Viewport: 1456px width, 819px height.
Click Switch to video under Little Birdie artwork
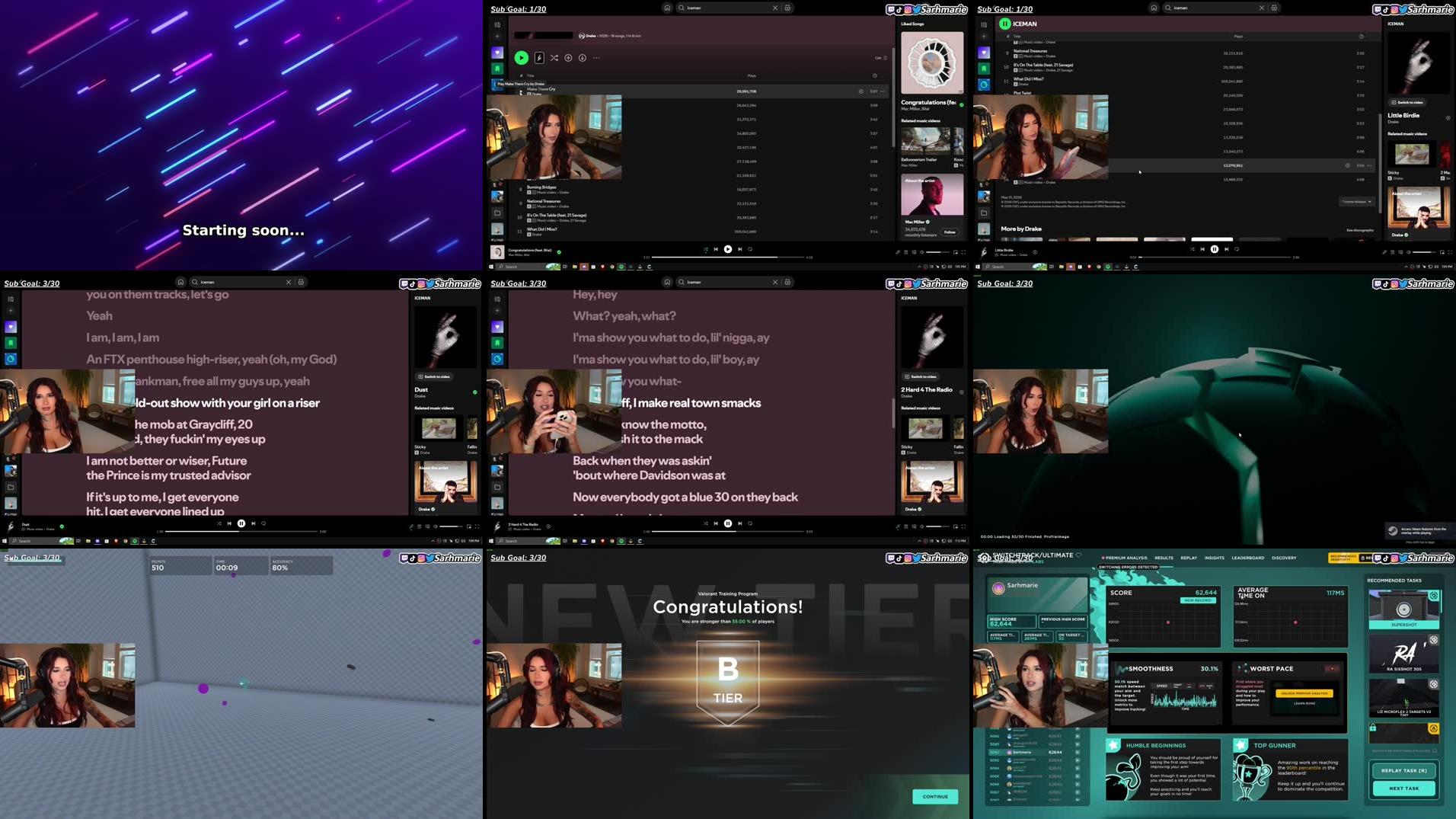click(x=1407, y=102)
